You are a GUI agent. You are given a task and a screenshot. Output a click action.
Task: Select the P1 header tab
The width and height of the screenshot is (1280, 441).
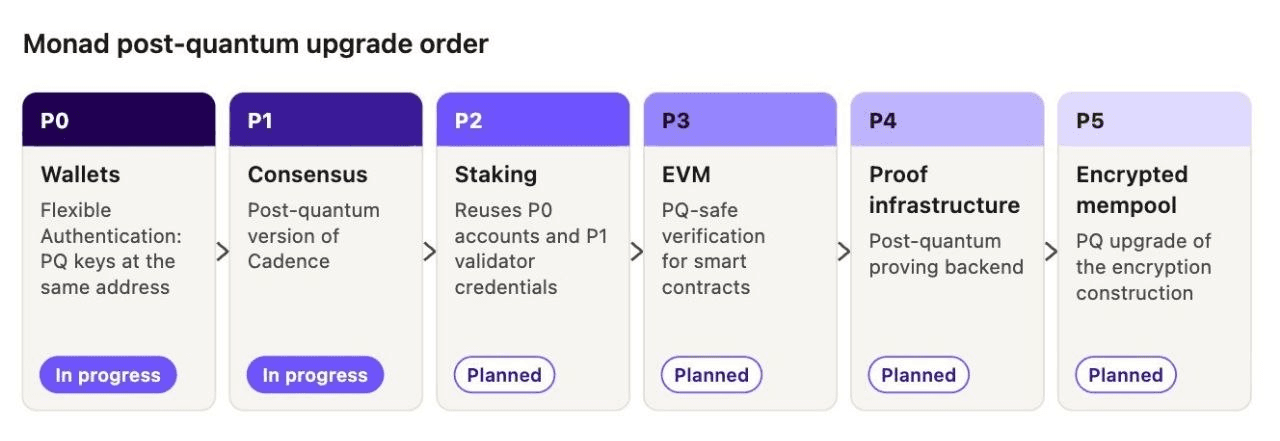[326, 120]
